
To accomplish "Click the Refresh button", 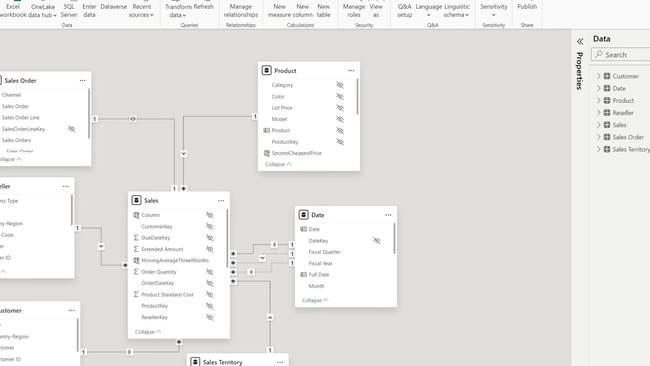I will tap(203, 7).
